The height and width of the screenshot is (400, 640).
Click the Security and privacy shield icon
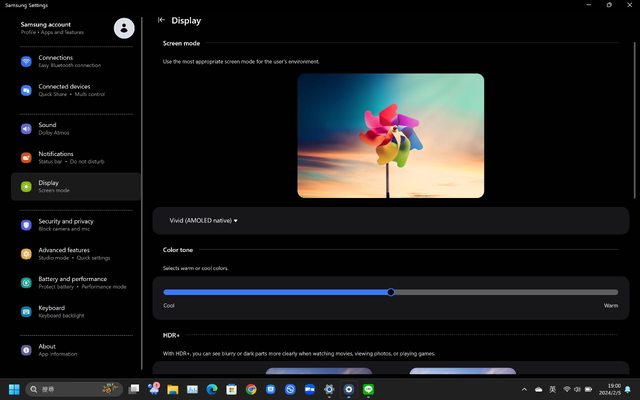(x=26, y=225)
